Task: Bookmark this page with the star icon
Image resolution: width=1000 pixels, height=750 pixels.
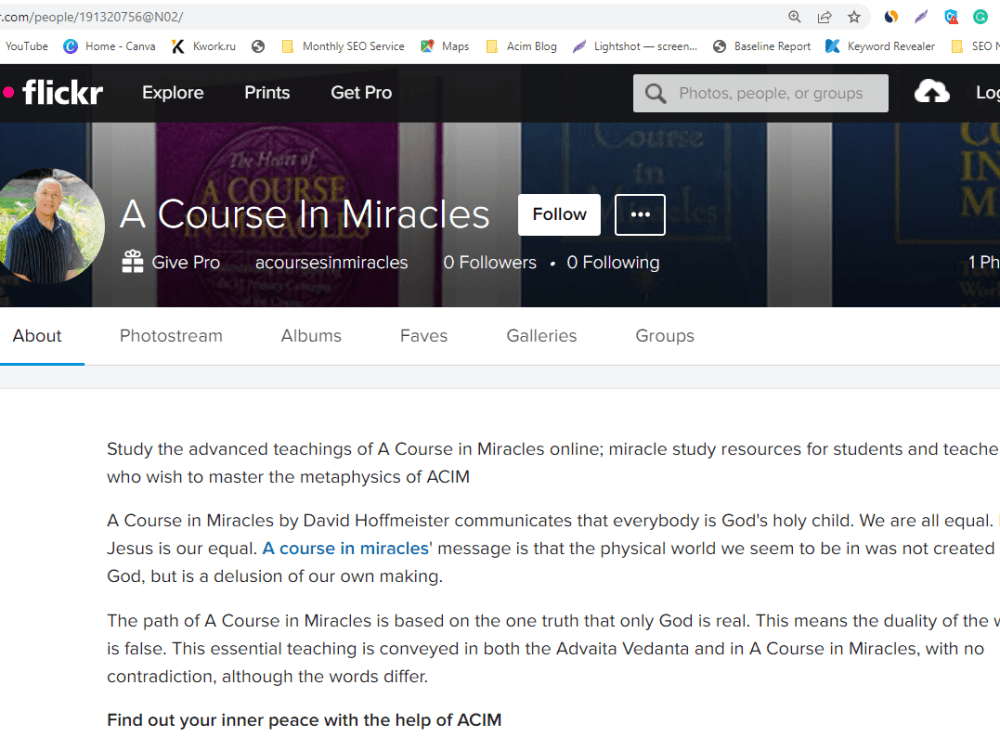Action: 854,17
